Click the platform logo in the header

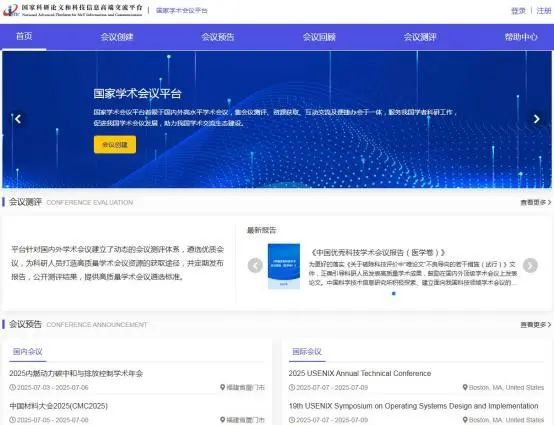click(x=72, y=10)
